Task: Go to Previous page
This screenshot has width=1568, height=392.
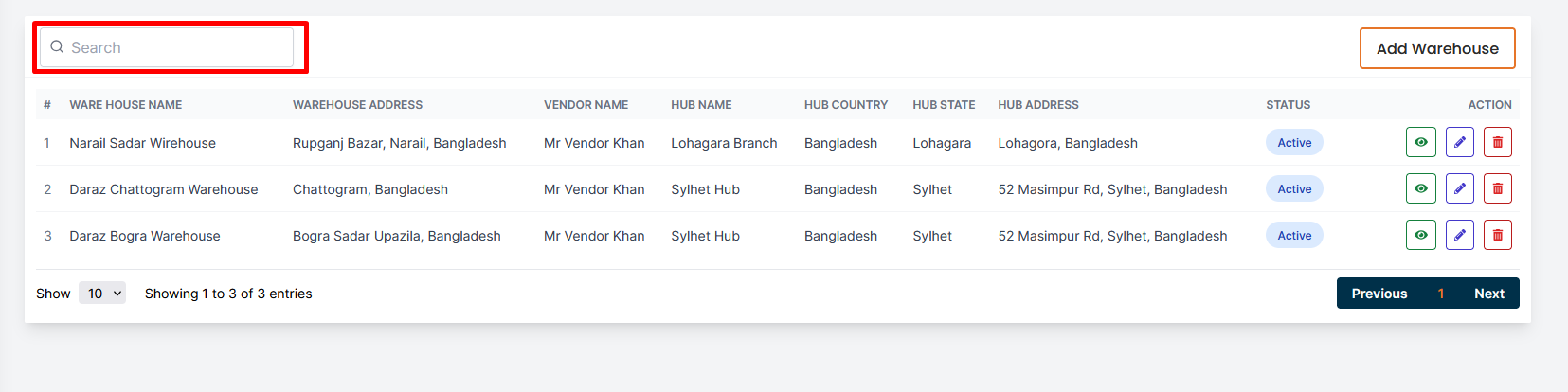Action: click(1379, 294)
